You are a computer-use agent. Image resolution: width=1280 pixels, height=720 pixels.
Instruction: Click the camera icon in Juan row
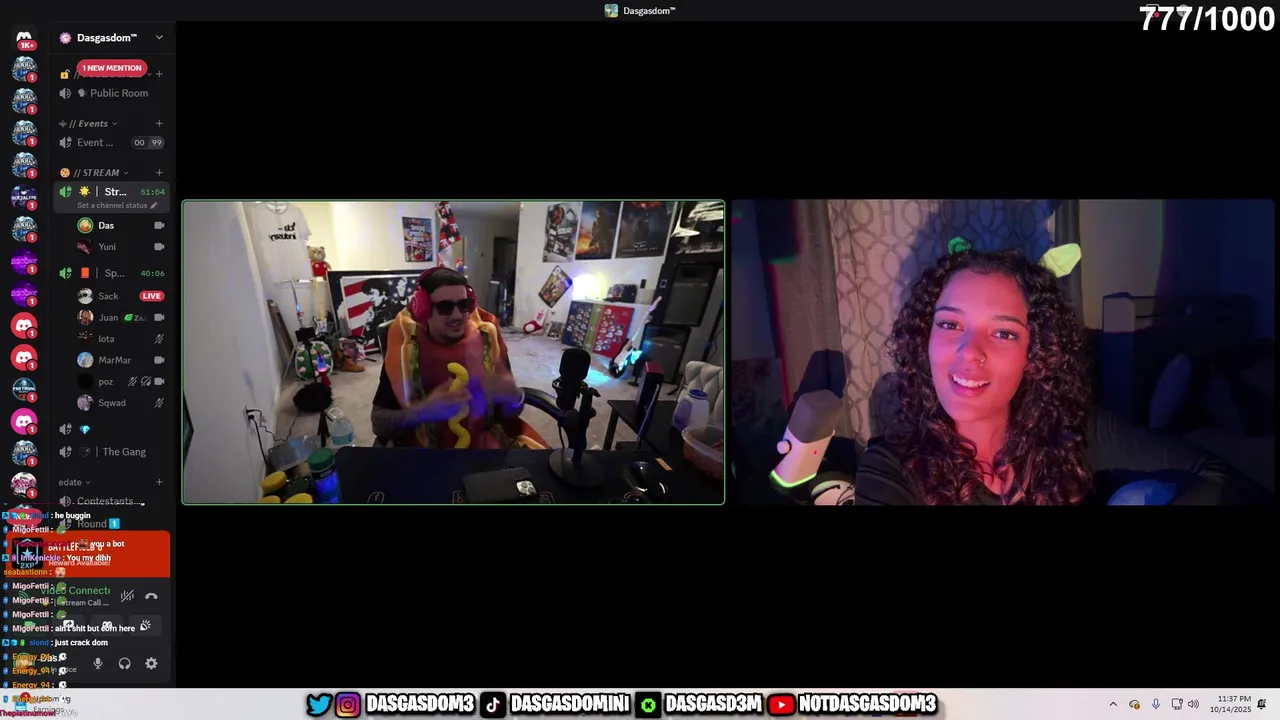(x=159, y=318)
